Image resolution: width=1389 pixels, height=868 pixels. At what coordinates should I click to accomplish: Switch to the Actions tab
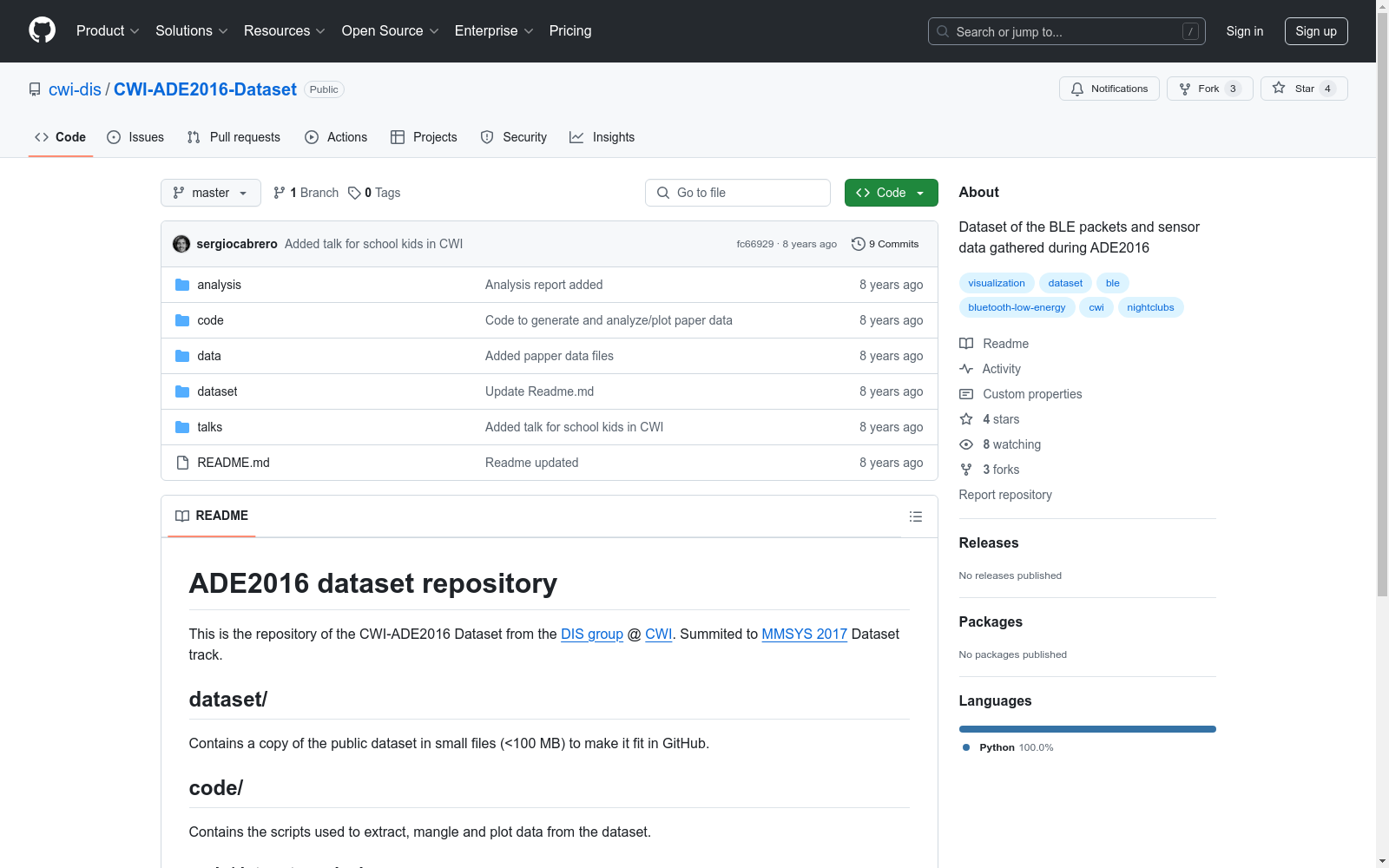[336, 137]
